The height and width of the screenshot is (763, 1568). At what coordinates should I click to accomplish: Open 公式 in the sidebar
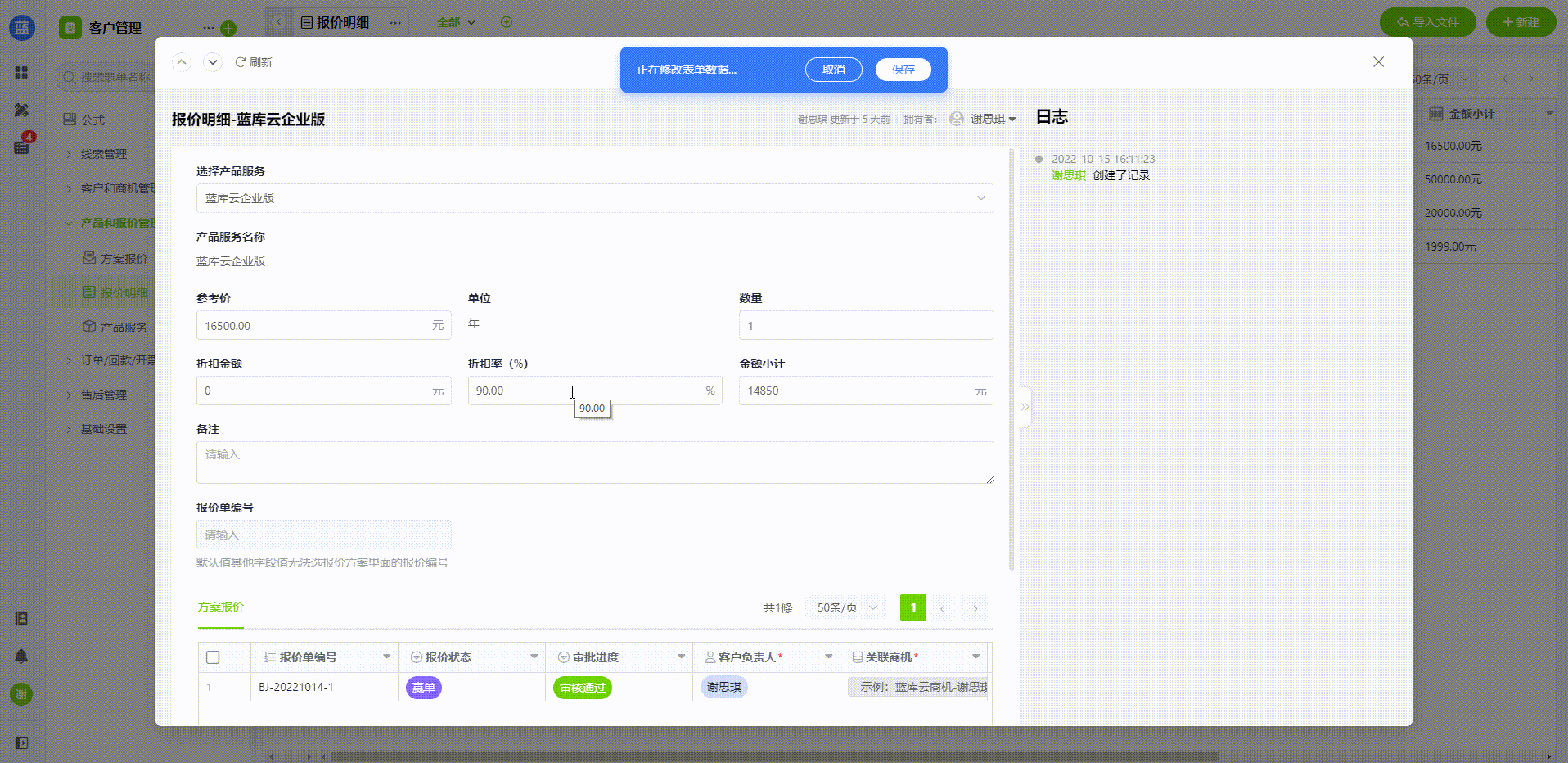92,120
